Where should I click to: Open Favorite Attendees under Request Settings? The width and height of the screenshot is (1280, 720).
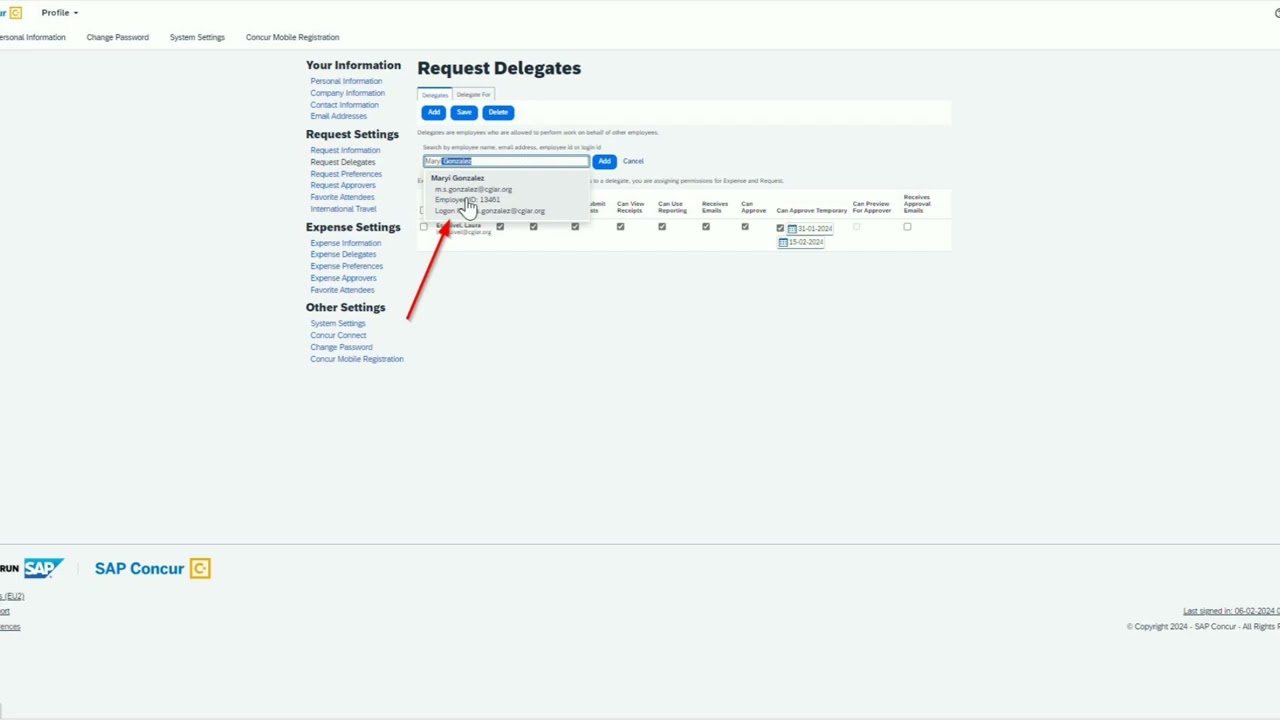[342, 197]
